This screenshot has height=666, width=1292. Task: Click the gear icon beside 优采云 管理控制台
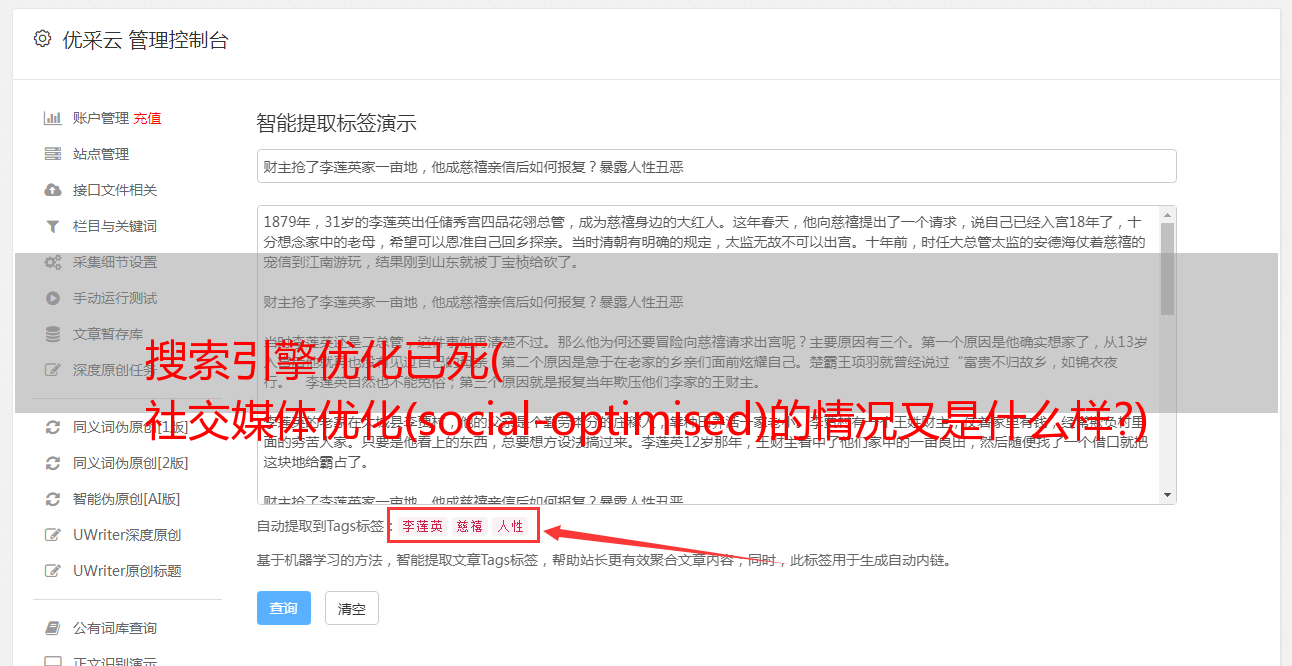tap(42, 39)
